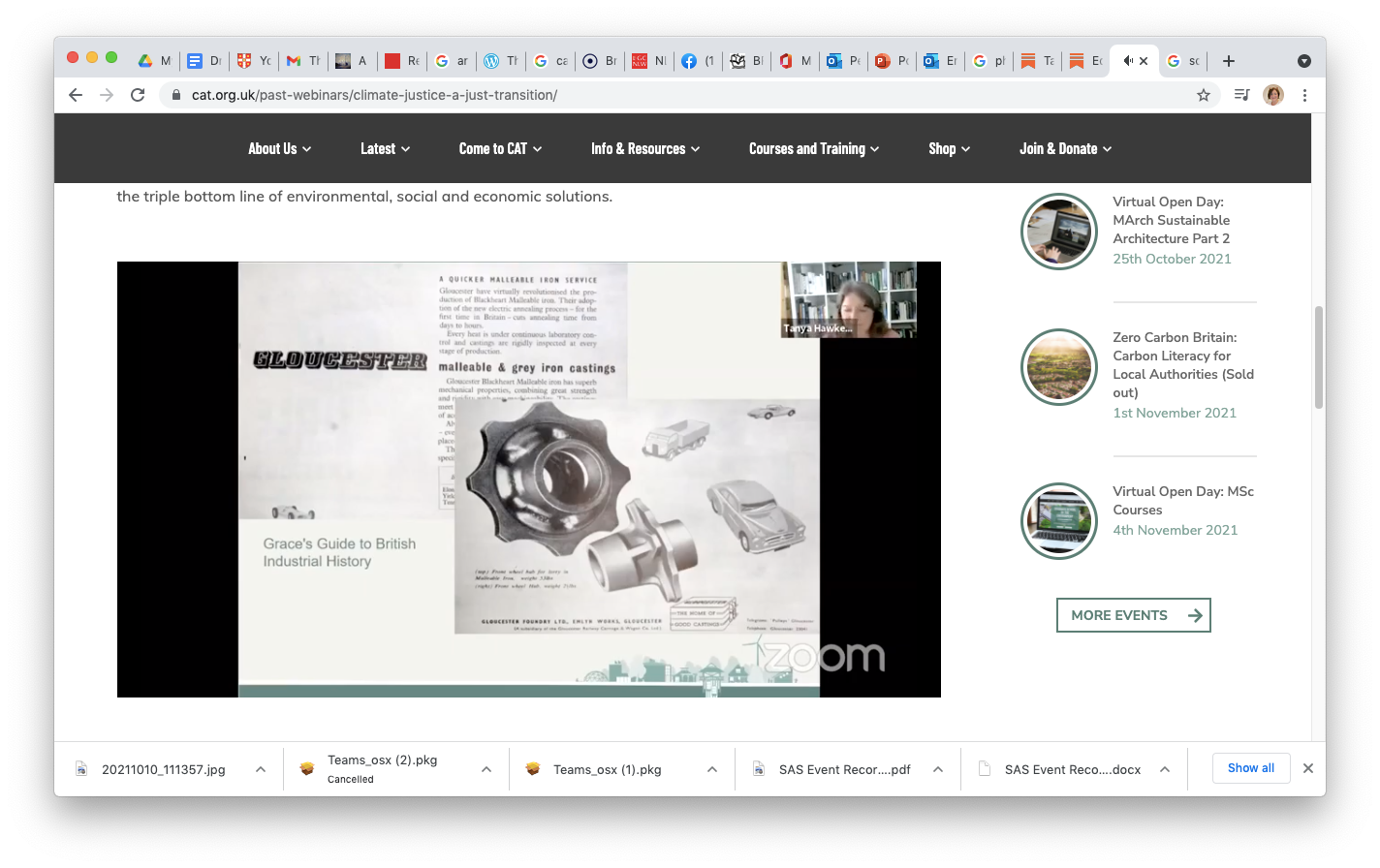Go back to the previous page
Viewport: 1380px width, 868px height.
[x=76, y=95]
